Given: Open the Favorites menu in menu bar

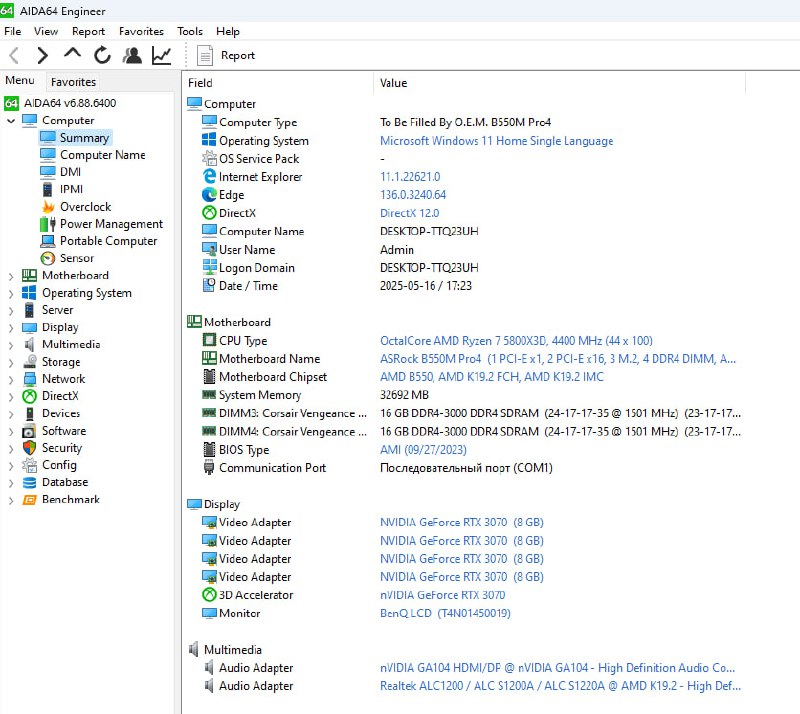Looking at the screenshot, I should click(141, 32).
